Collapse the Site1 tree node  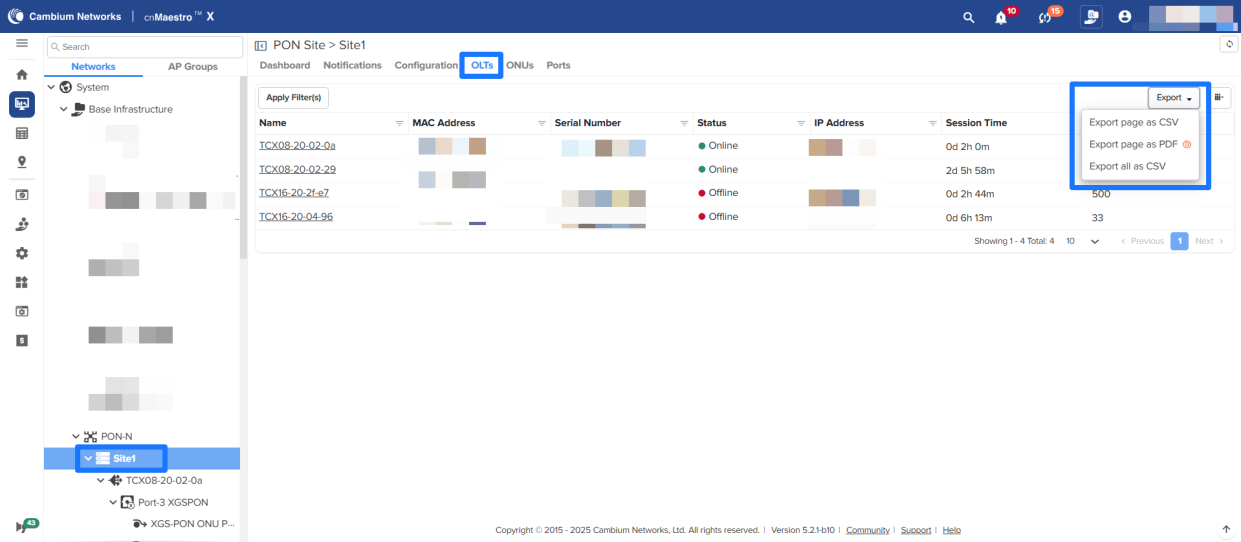88,458
